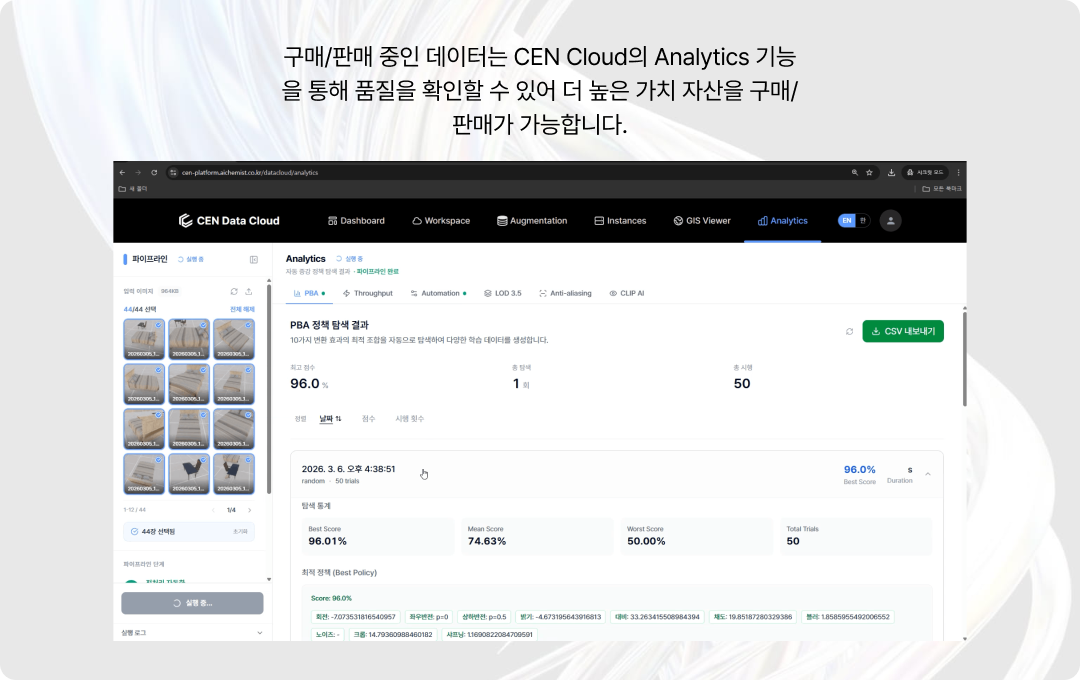Image resolution: width=1080 pixels, height=680 pixels.
Task: Expand the 실행 로그 section
Action: (259, 632)
